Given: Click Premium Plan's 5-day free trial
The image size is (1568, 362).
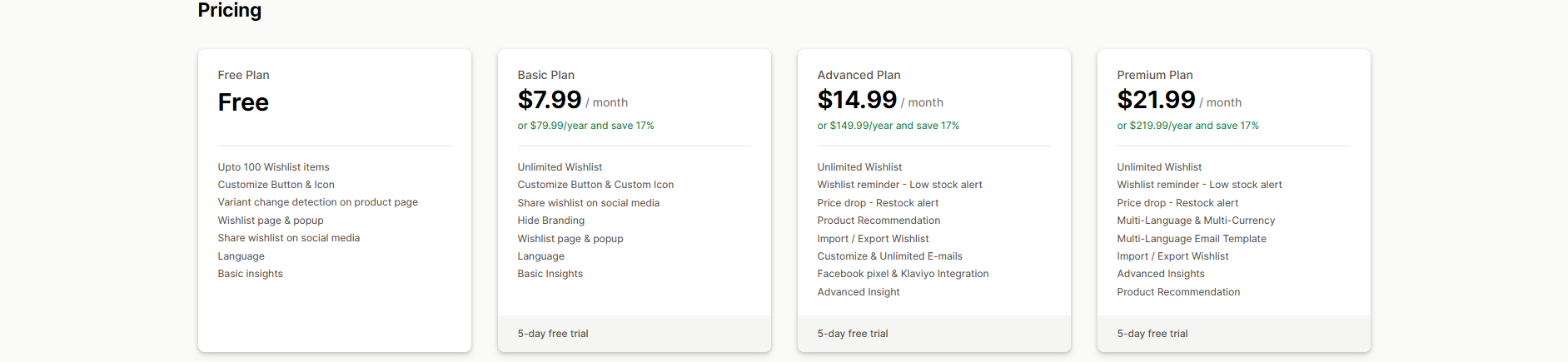Looking at the screenshot, I should pyautogui.click(x=1152, y=334).
